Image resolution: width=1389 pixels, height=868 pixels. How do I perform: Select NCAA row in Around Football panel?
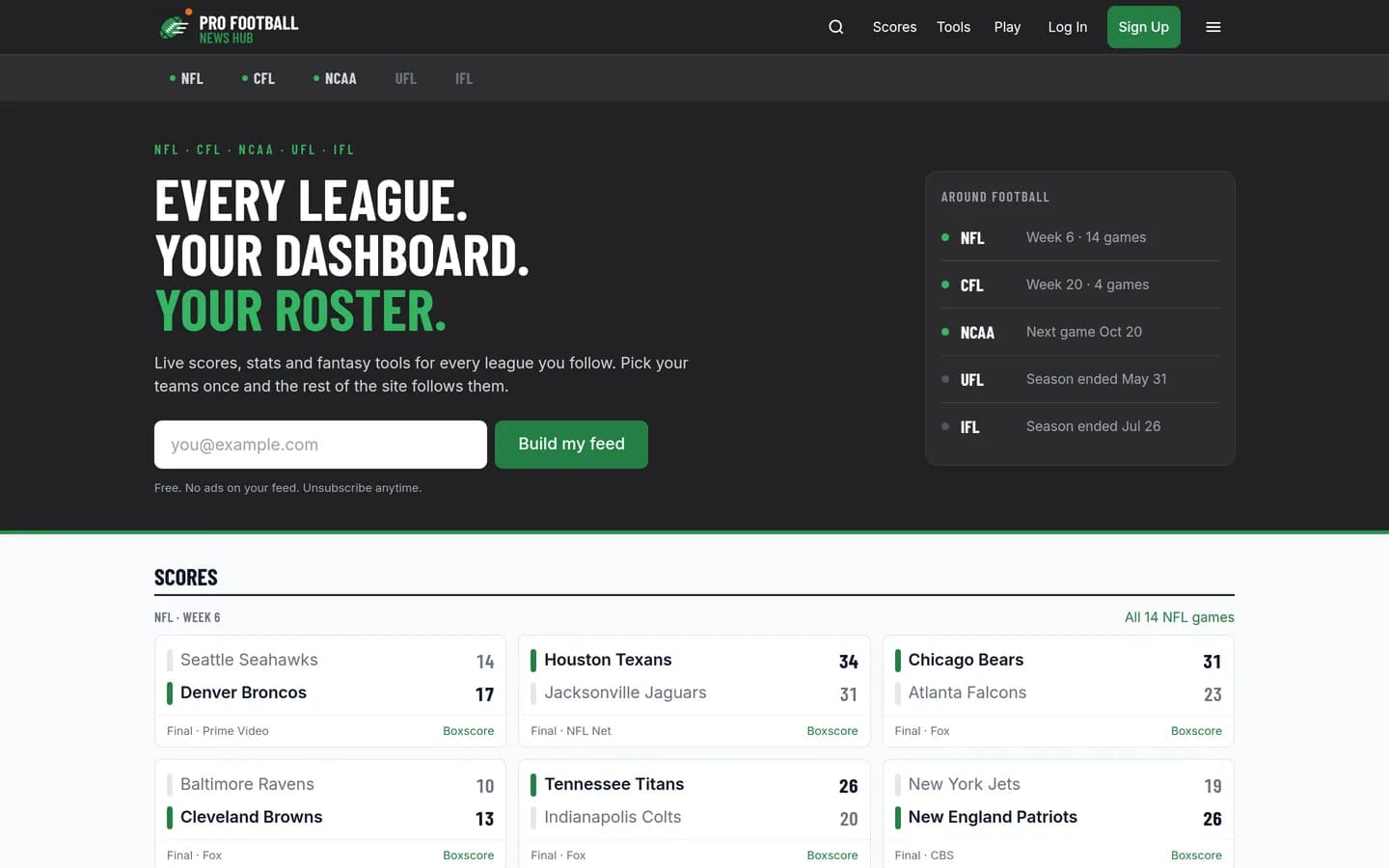1080,332
